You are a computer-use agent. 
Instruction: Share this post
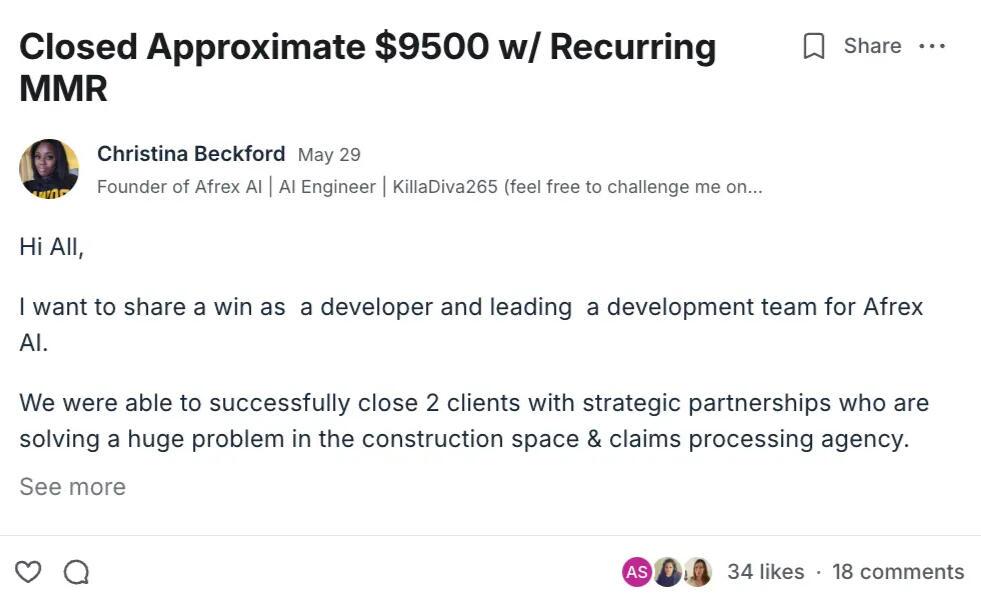[x=872, y=46]
